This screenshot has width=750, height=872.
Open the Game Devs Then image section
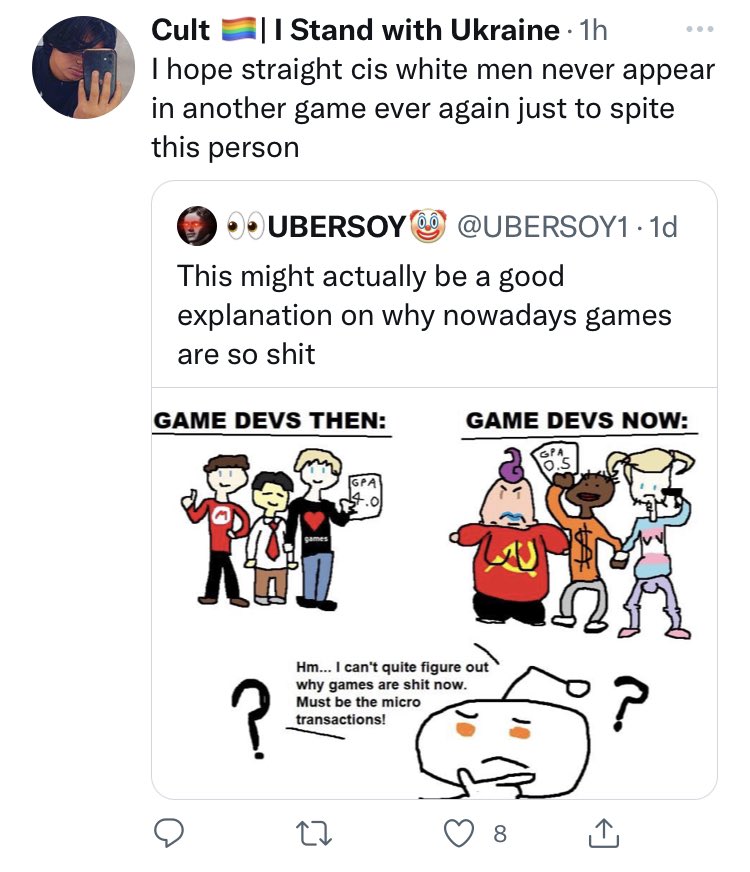click(x=271, y=512)
